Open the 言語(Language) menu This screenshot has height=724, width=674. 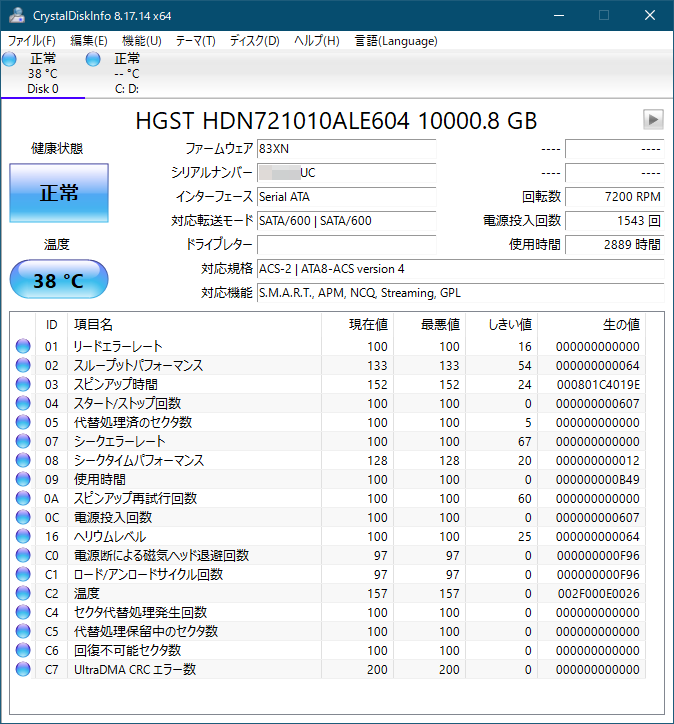396,41
